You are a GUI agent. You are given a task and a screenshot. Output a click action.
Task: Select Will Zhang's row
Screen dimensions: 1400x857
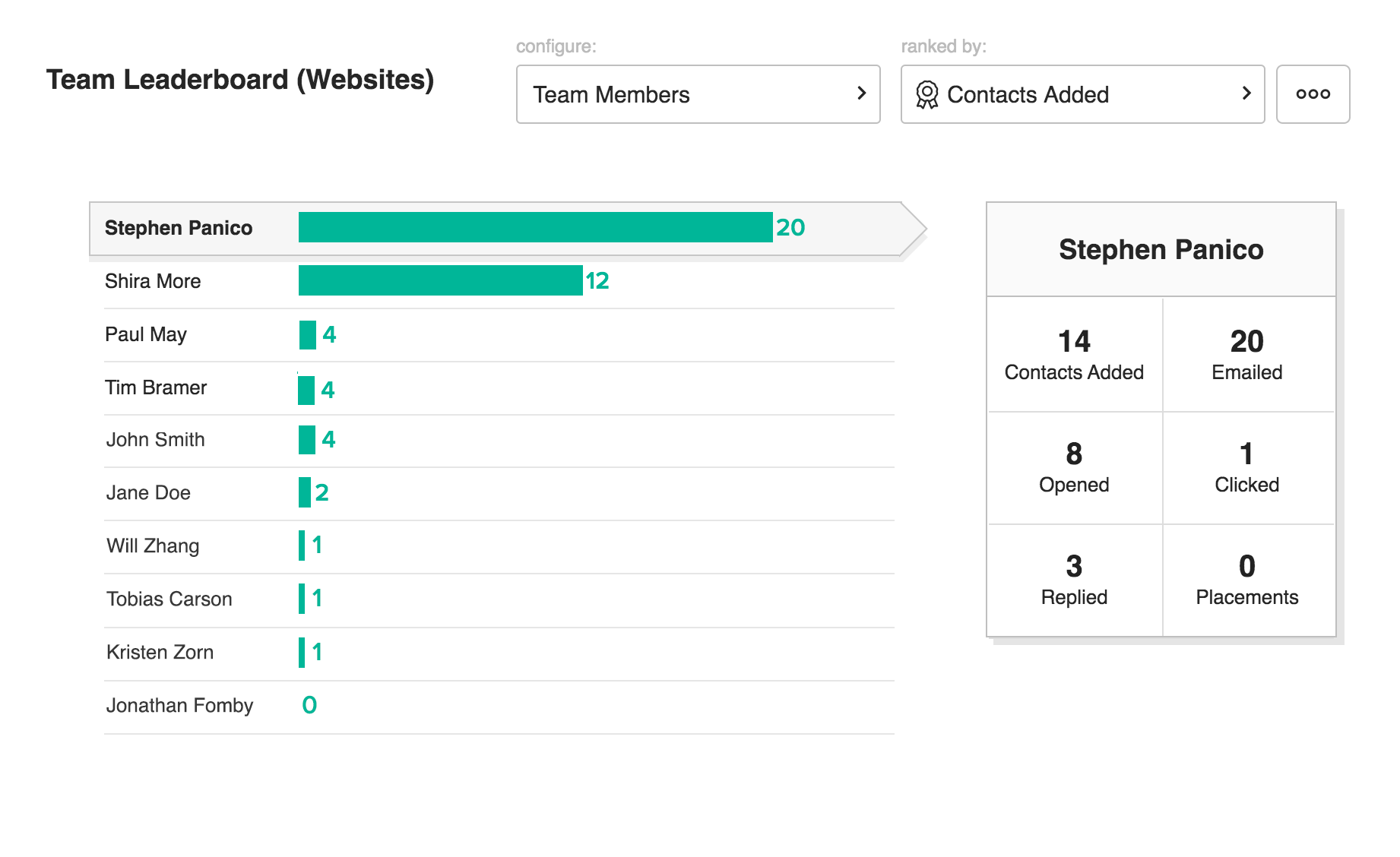(x=153, y=546)
